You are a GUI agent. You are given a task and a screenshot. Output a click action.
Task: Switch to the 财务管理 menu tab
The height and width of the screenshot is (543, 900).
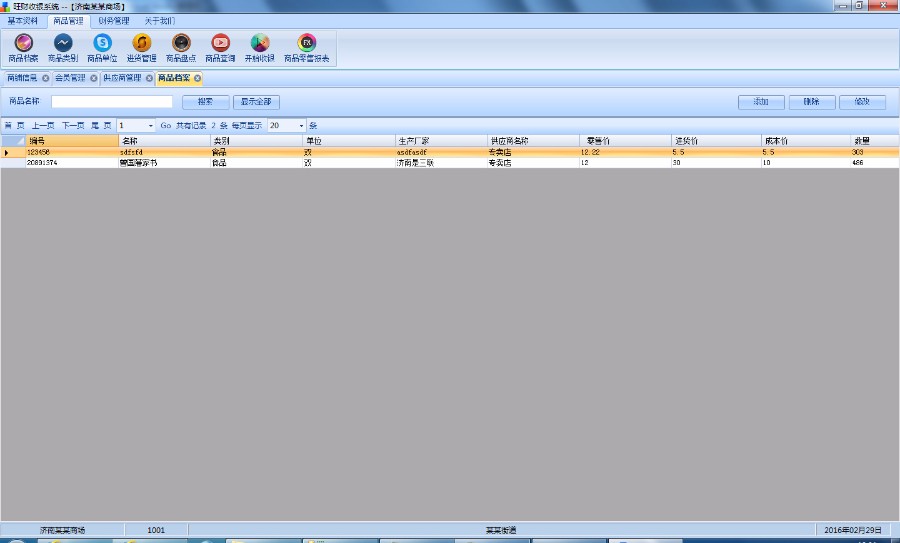pyautogui.click(x=113, y=20)
